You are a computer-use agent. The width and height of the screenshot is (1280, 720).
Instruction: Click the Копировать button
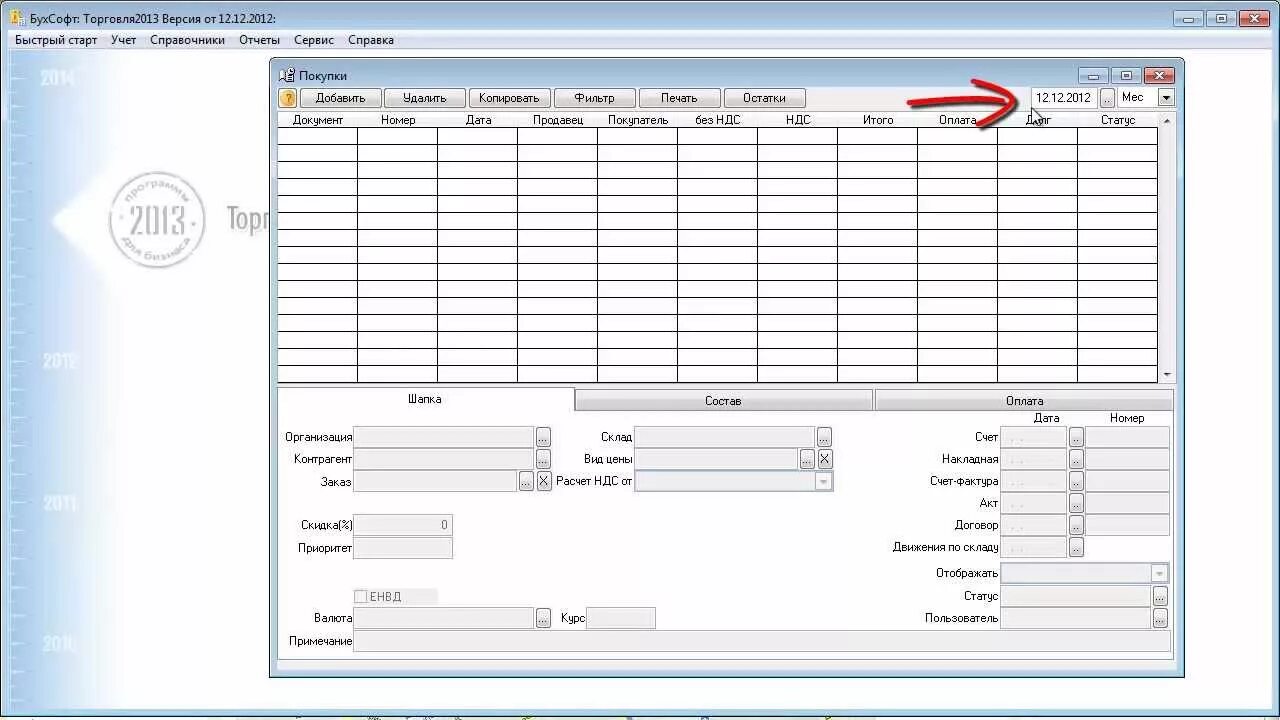click(x=509, y=98)
